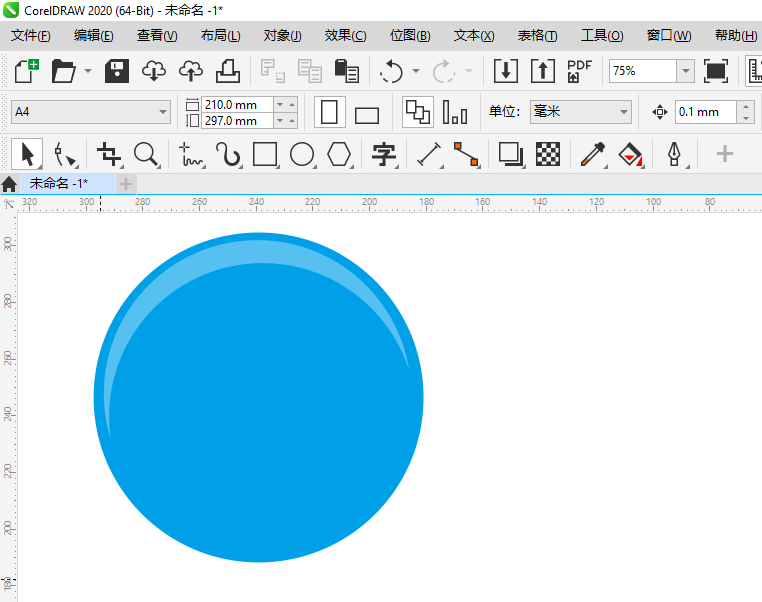762x602 pixels.
Task: Choose the Rectangle tool
Action: pyautogui.click(x=264, y=154)
